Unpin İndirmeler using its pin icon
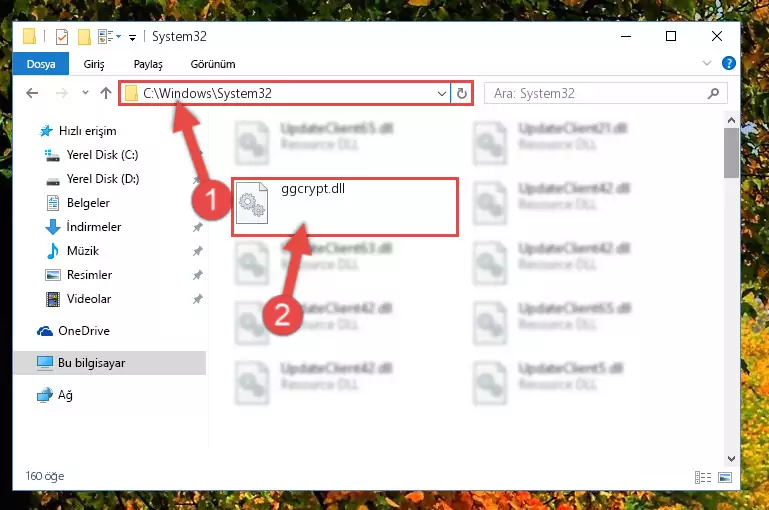Screen dimensions: 769x510 point(197,227)
